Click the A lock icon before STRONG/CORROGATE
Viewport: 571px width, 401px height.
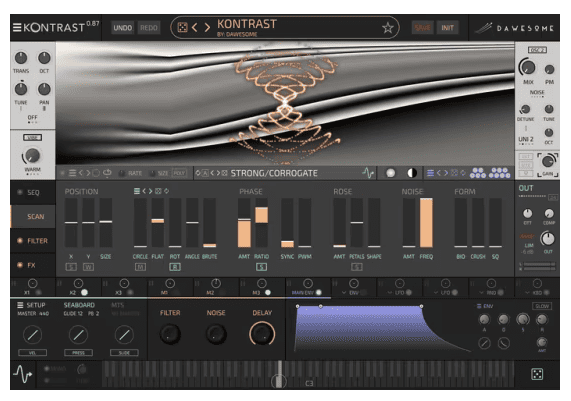pyautogui.click(x=205, y=173)
